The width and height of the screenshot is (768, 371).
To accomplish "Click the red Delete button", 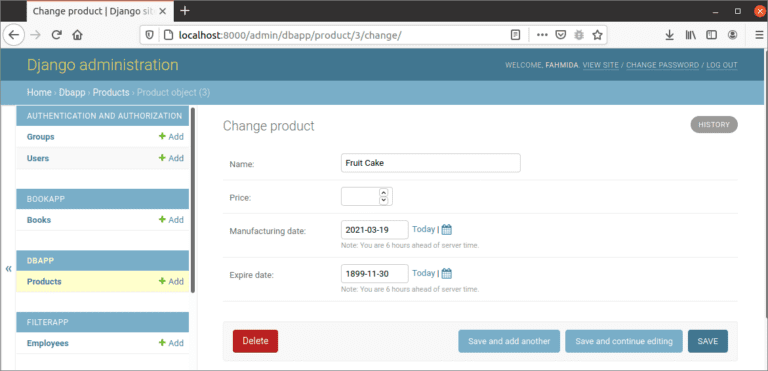I will tap(255, 341).
